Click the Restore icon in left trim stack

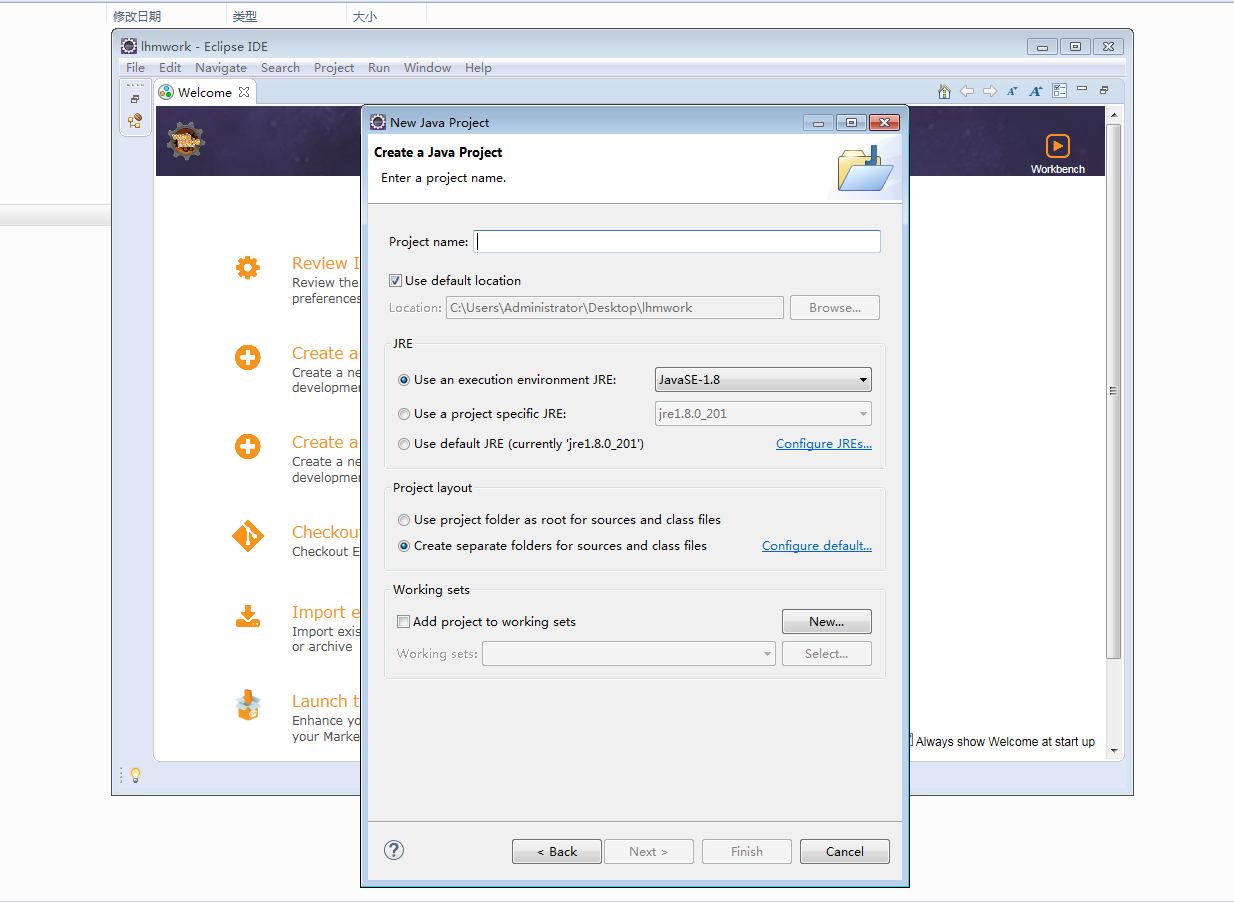[x=135, y=99]
